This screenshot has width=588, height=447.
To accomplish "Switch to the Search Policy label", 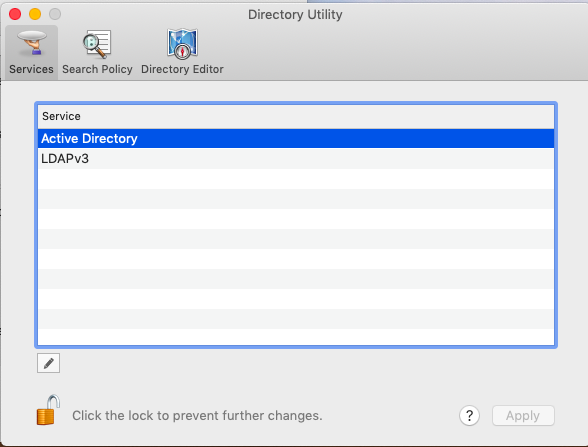I will [97, 69].
